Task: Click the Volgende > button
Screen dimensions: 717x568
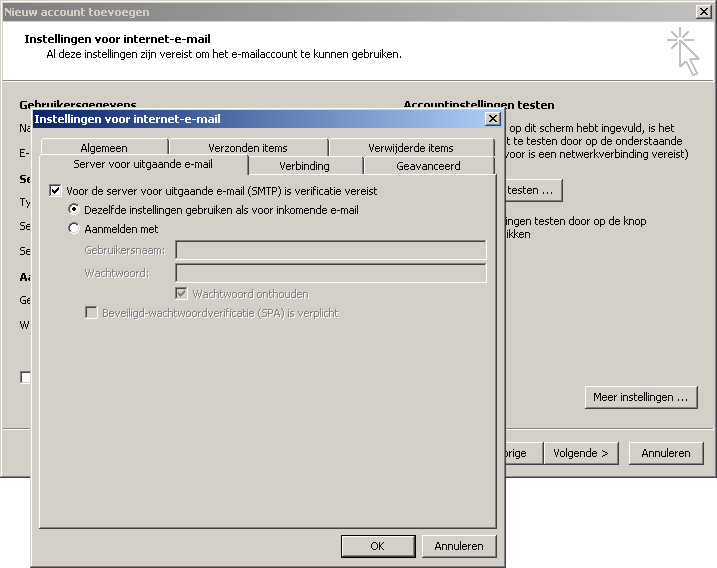Action: (x=582, y=453)
